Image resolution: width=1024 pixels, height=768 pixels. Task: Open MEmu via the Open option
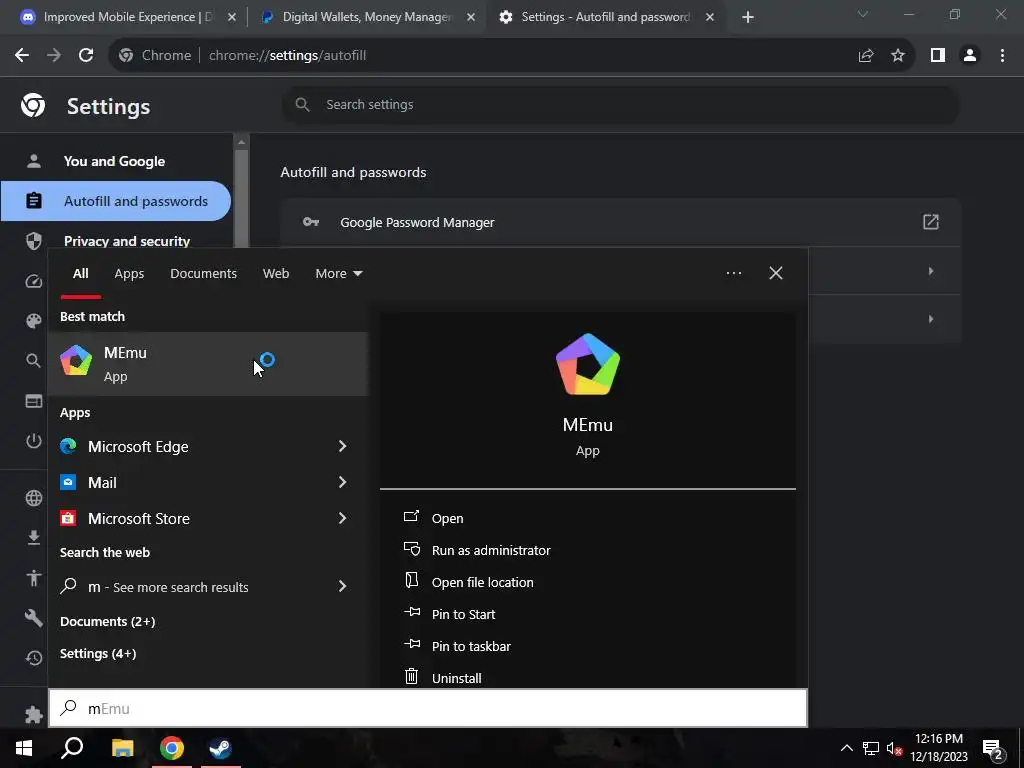tap(447, 519)
